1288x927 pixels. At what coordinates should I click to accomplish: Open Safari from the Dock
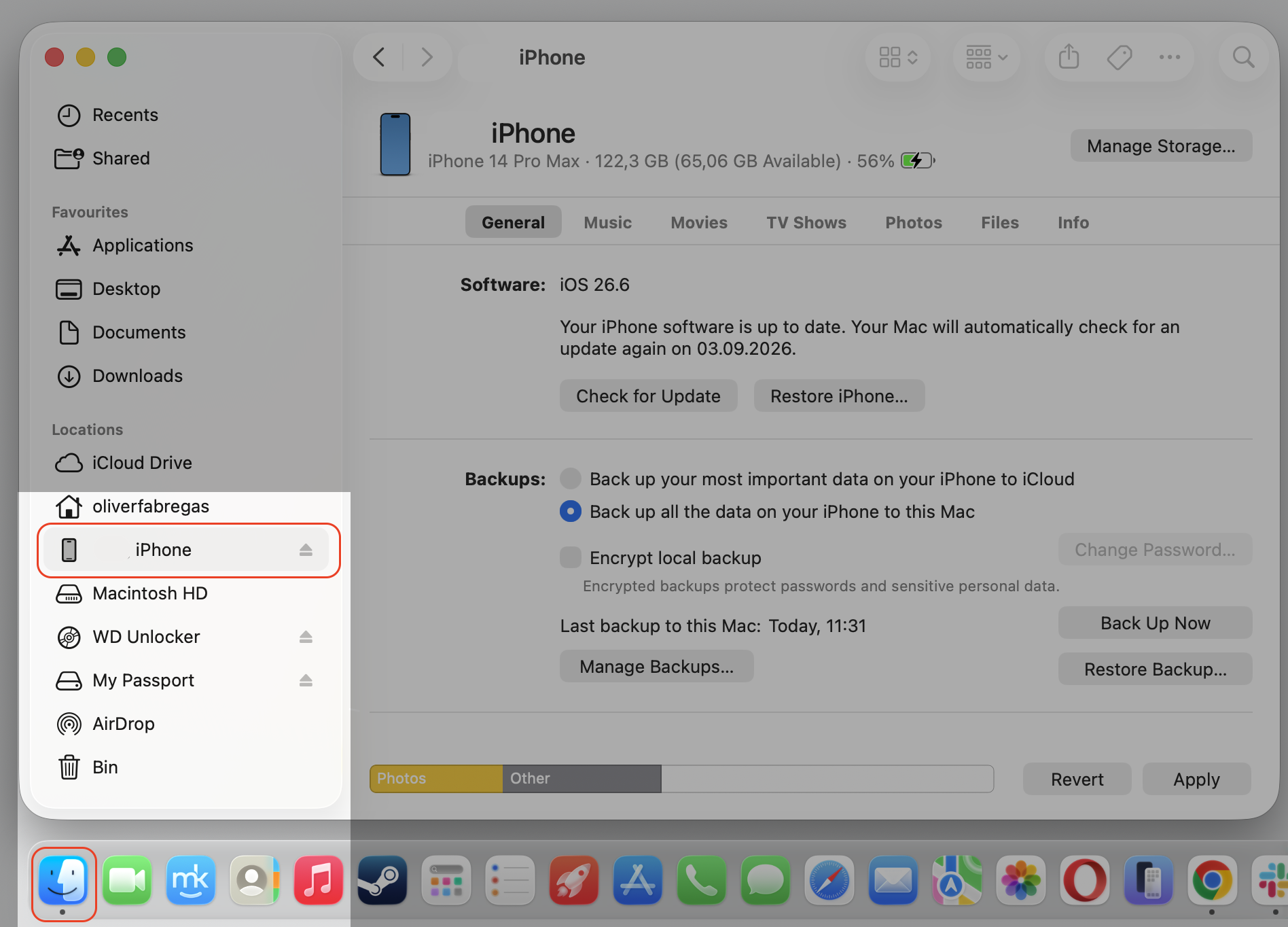(x=829, y=881)
